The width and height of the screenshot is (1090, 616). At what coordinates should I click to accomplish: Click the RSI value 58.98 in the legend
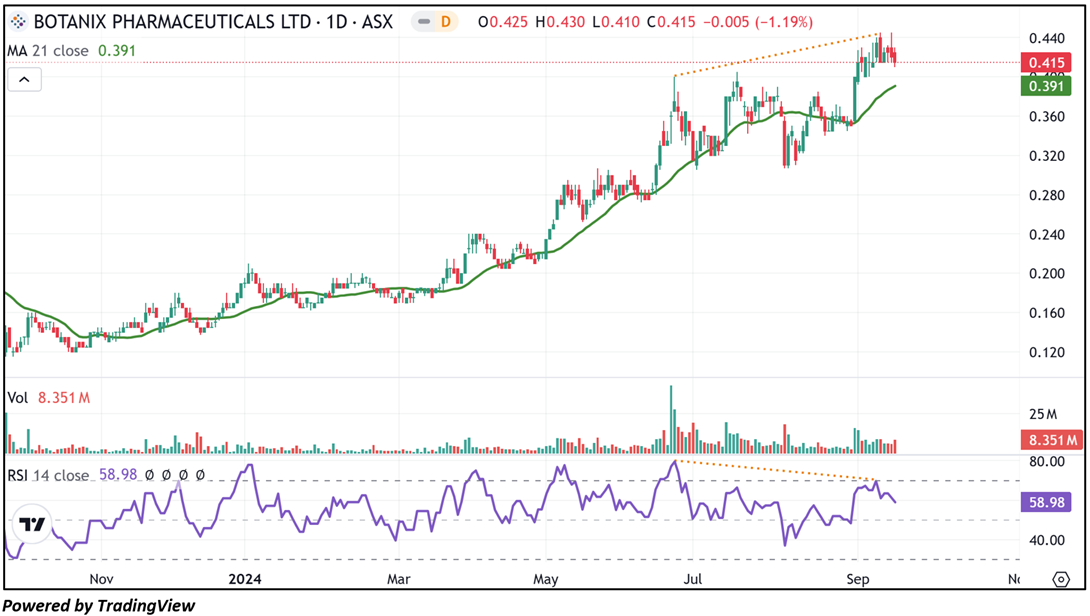click(x=118, y=476)
